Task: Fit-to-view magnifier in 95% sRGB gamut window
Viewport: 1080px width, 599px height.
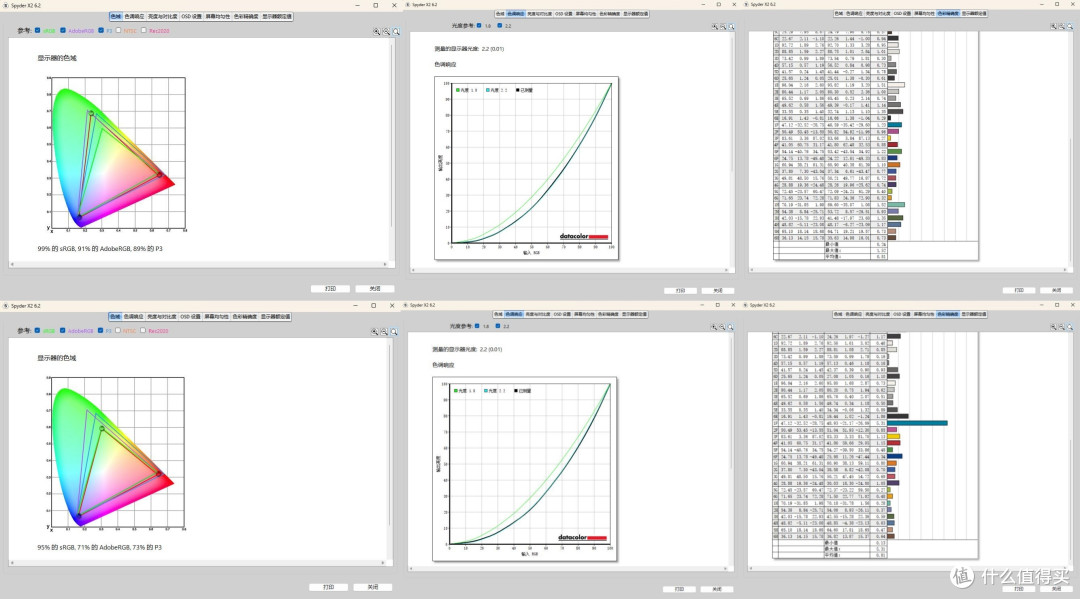Action: 395,331
